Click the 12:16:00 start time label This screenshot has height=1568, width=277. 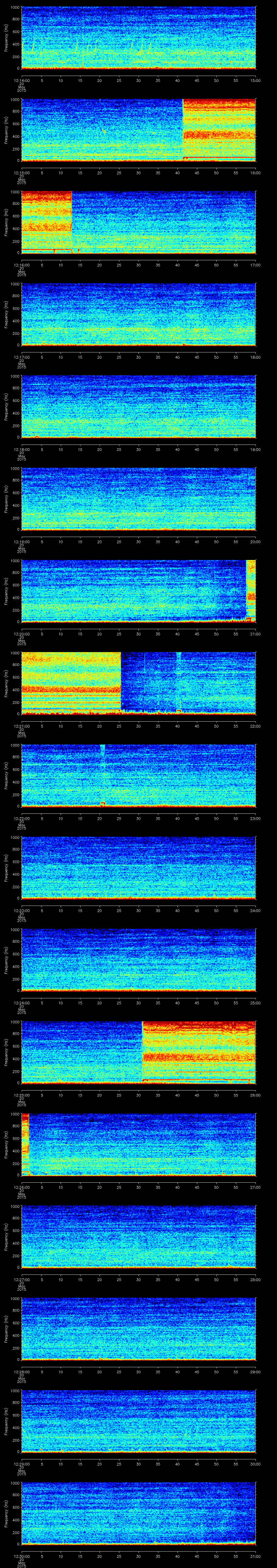click(x=21, y=265)
